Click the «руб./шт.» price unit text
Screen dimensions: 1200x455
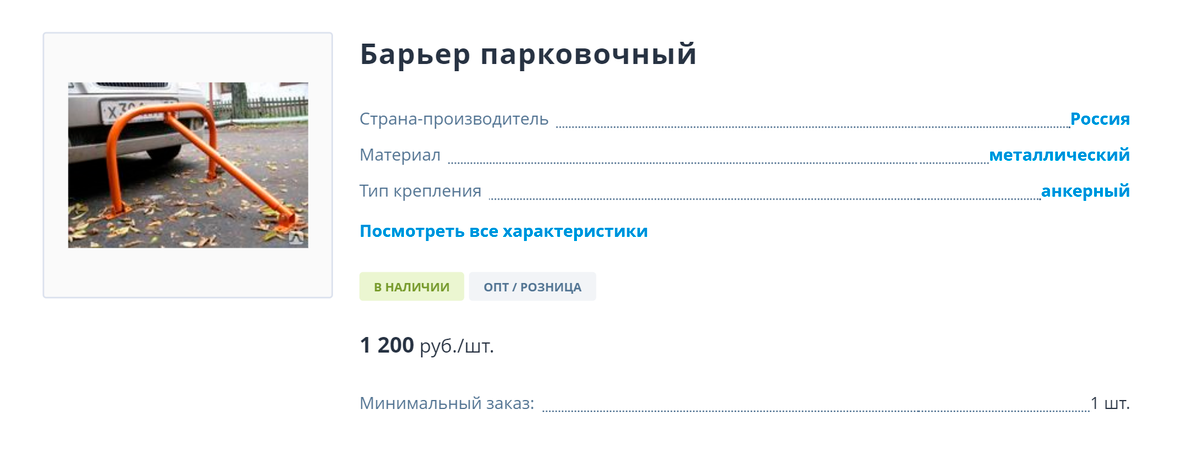[457, 347]
